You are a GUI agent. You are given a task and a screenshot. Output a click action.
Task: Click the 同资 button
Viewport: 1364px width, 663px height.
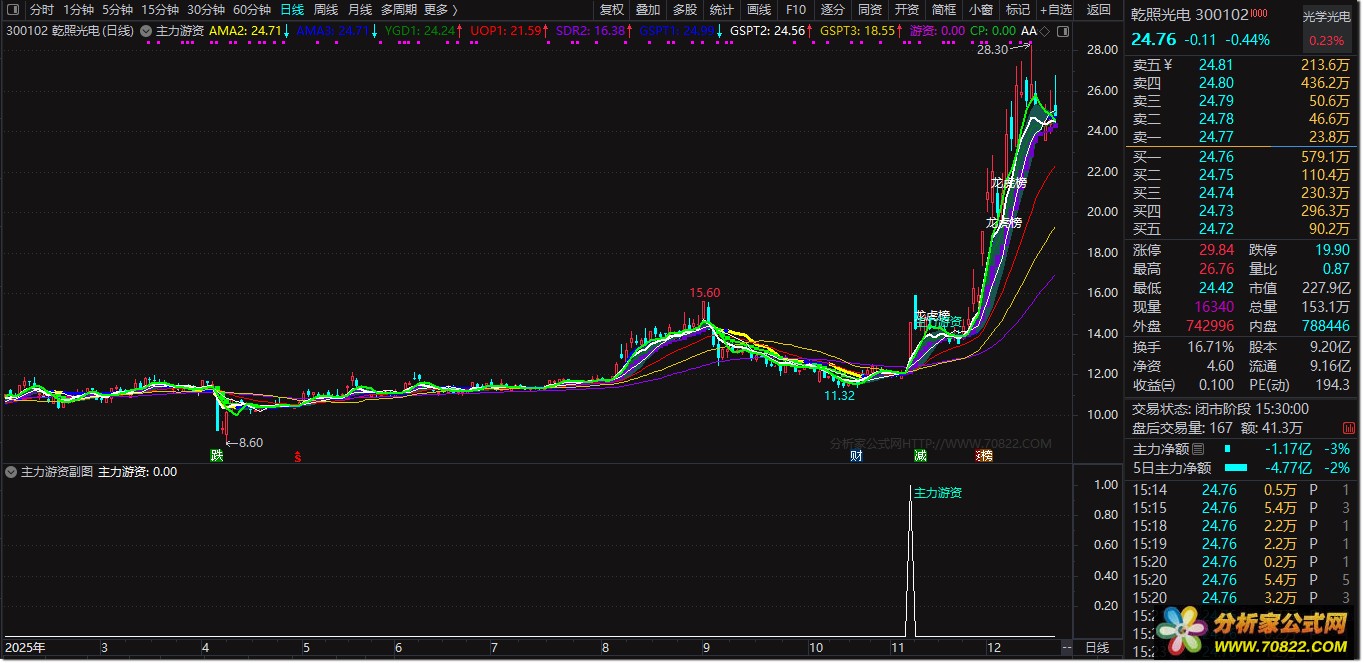click(x=869, y=10)
